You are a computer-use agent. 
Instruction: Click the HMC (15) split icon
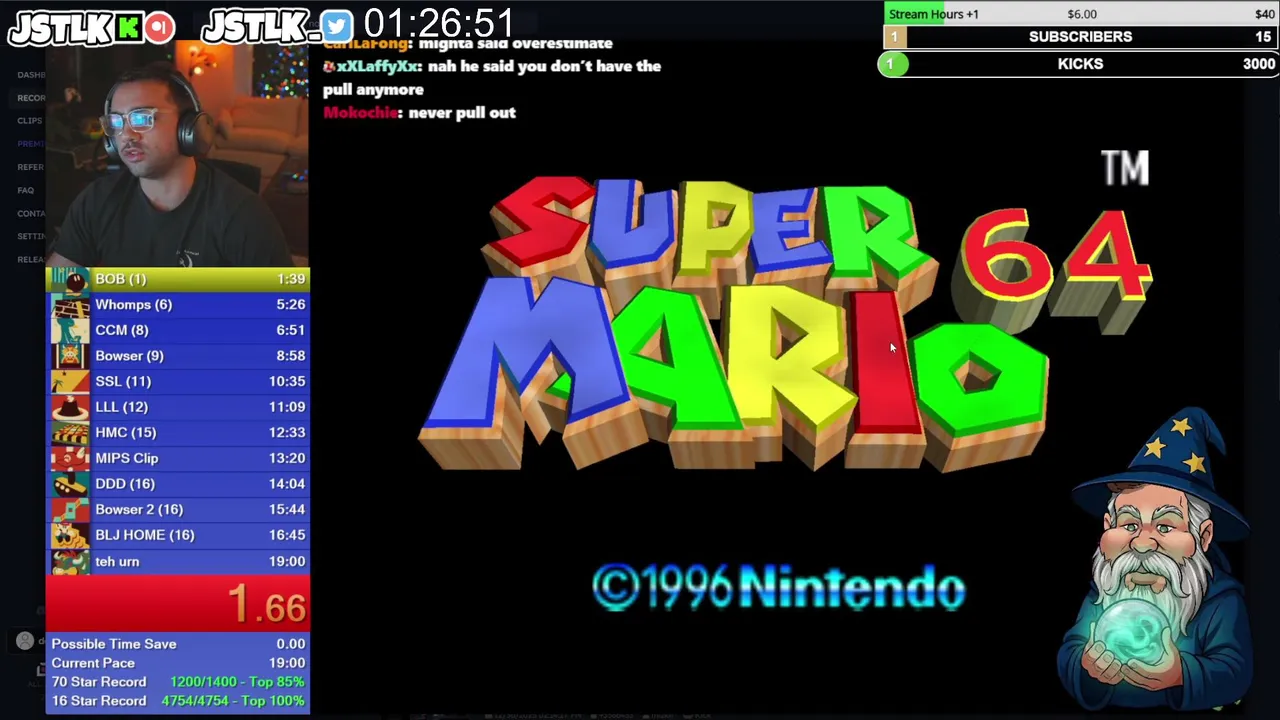click(x=70, y=433)
